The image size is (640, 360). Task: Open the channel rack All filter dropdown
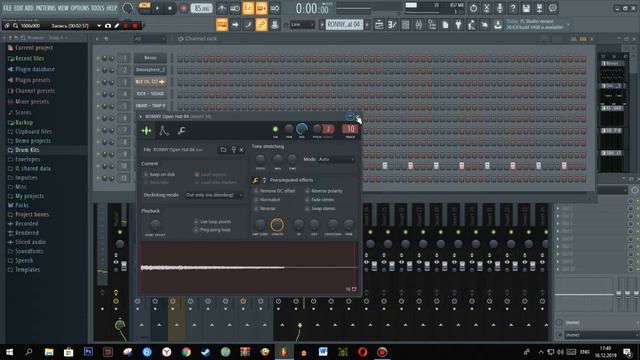149,39
